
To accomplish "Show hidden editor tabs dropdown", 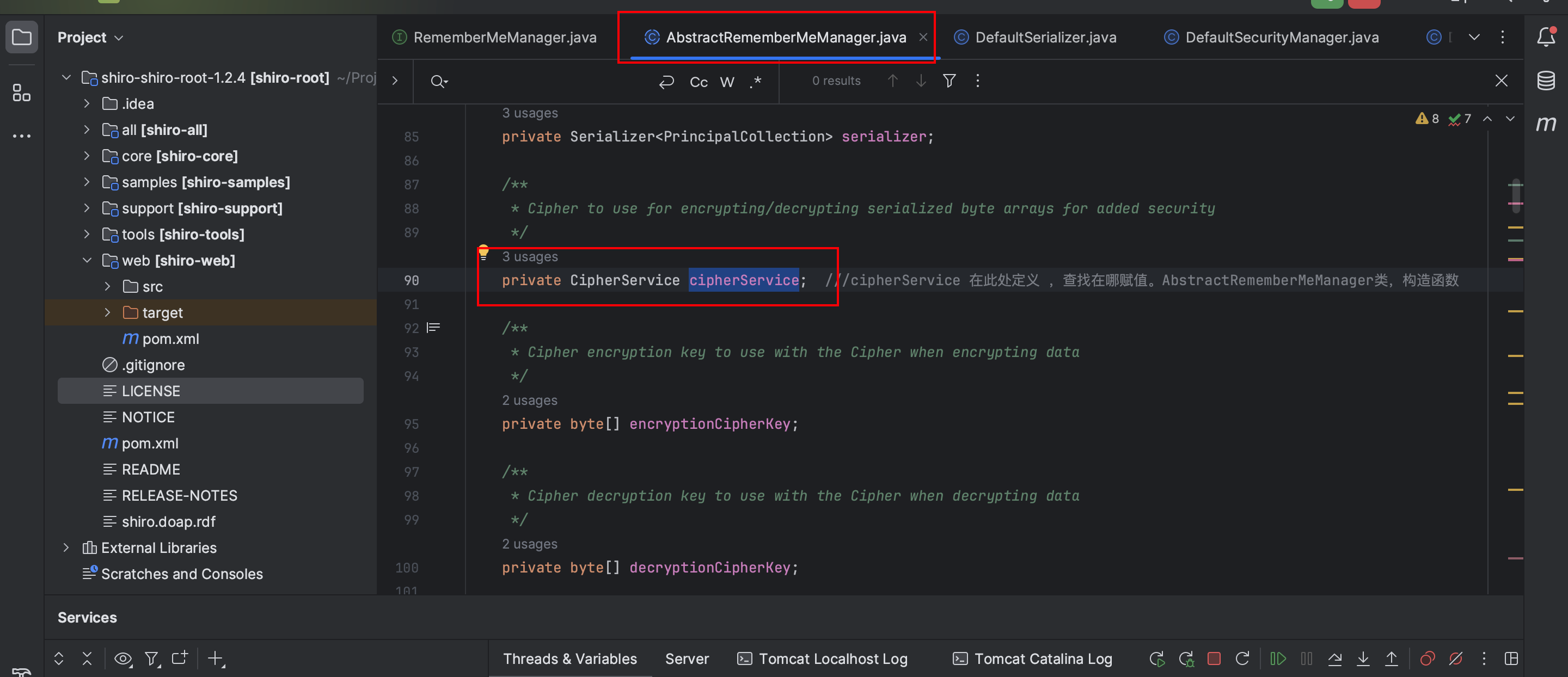I will tap(1474, 37).
